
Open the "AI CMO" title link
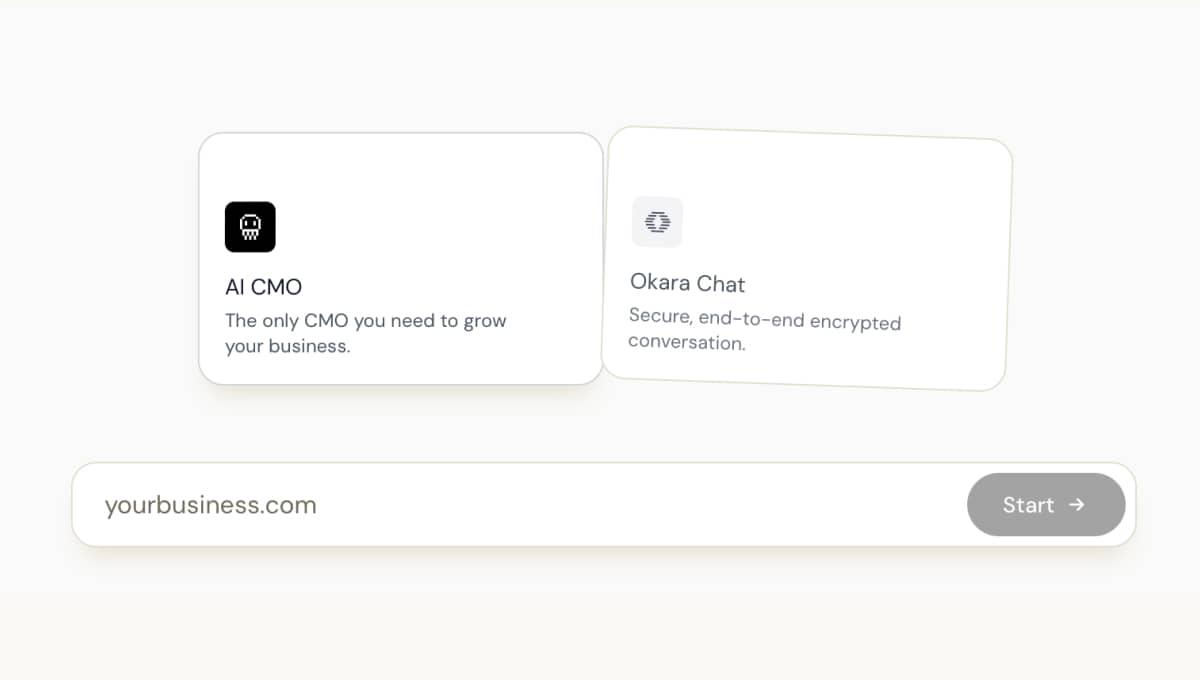coord(263,287)
